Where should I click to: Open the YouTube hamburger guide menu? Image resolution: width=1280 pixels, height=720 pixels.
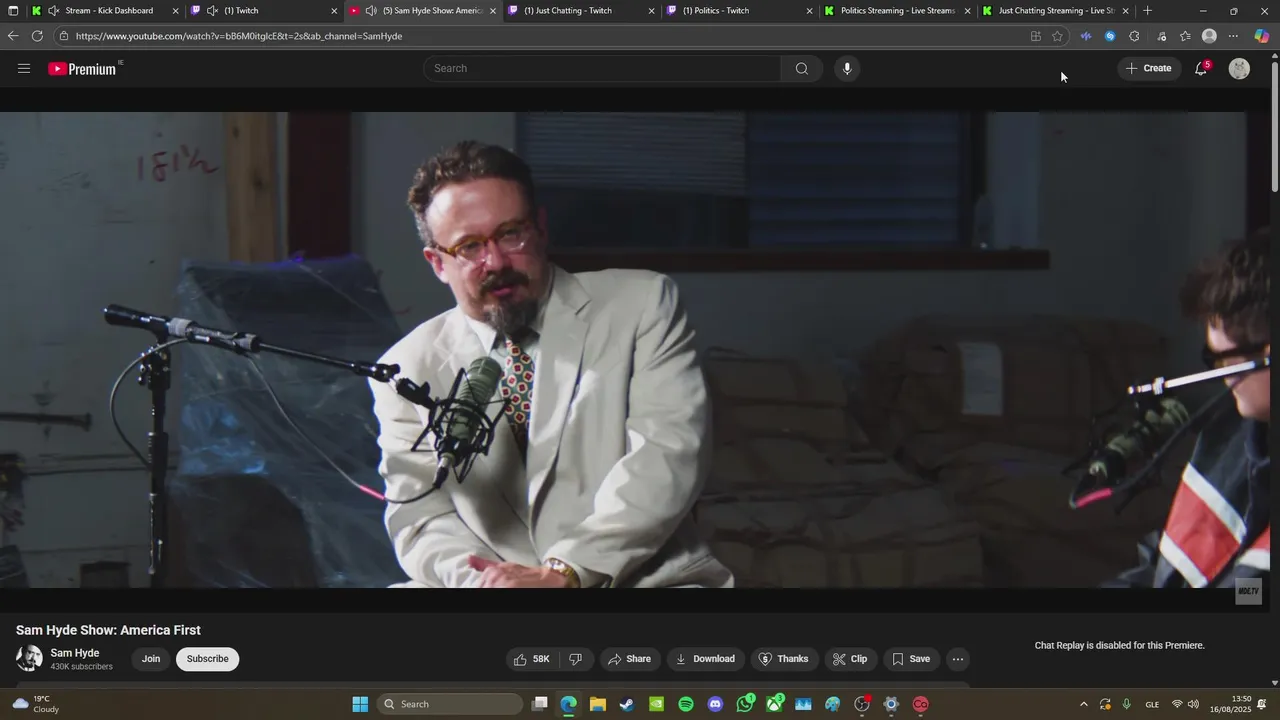click(x=24, y=68)
